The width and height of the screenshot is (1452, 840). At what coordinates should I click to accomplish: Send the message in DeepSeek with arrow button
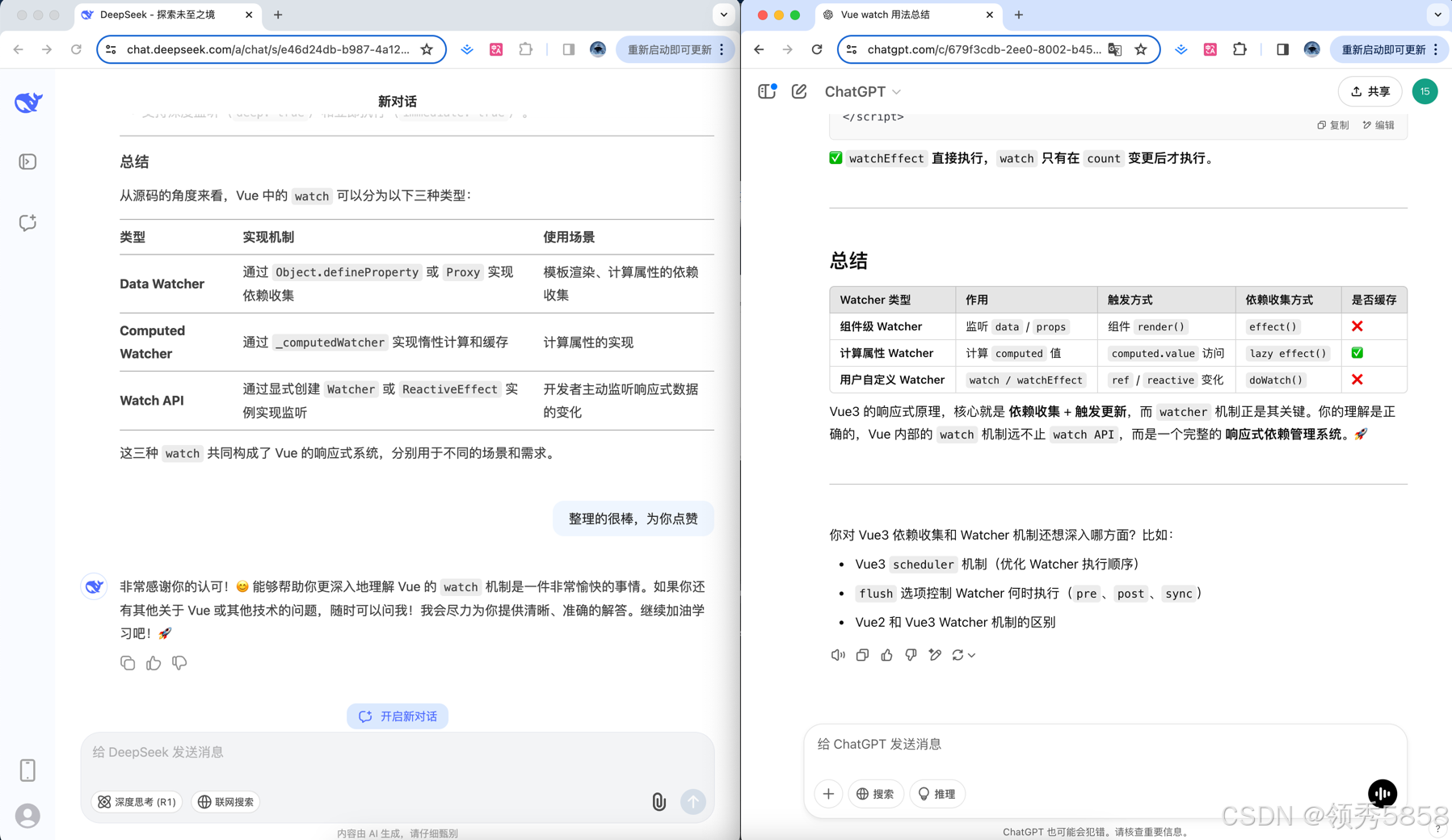tap(693, 801)
